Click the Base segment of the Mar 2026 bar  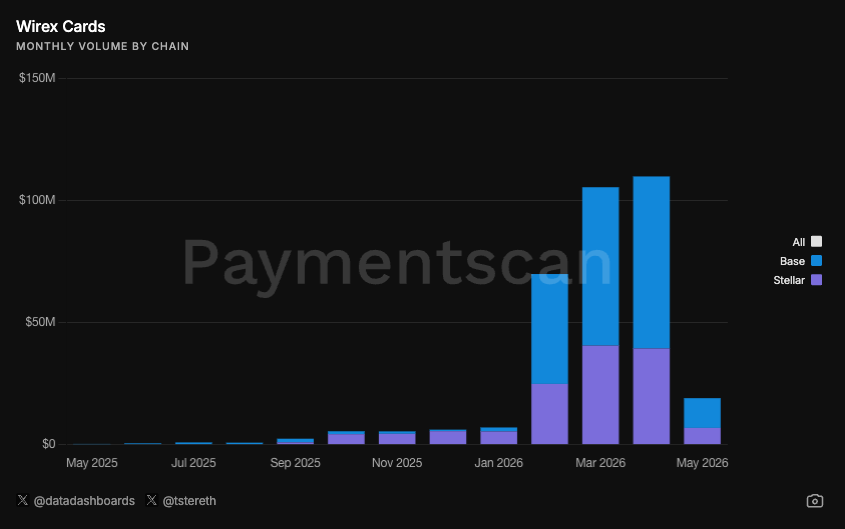(x=600, y=266)
